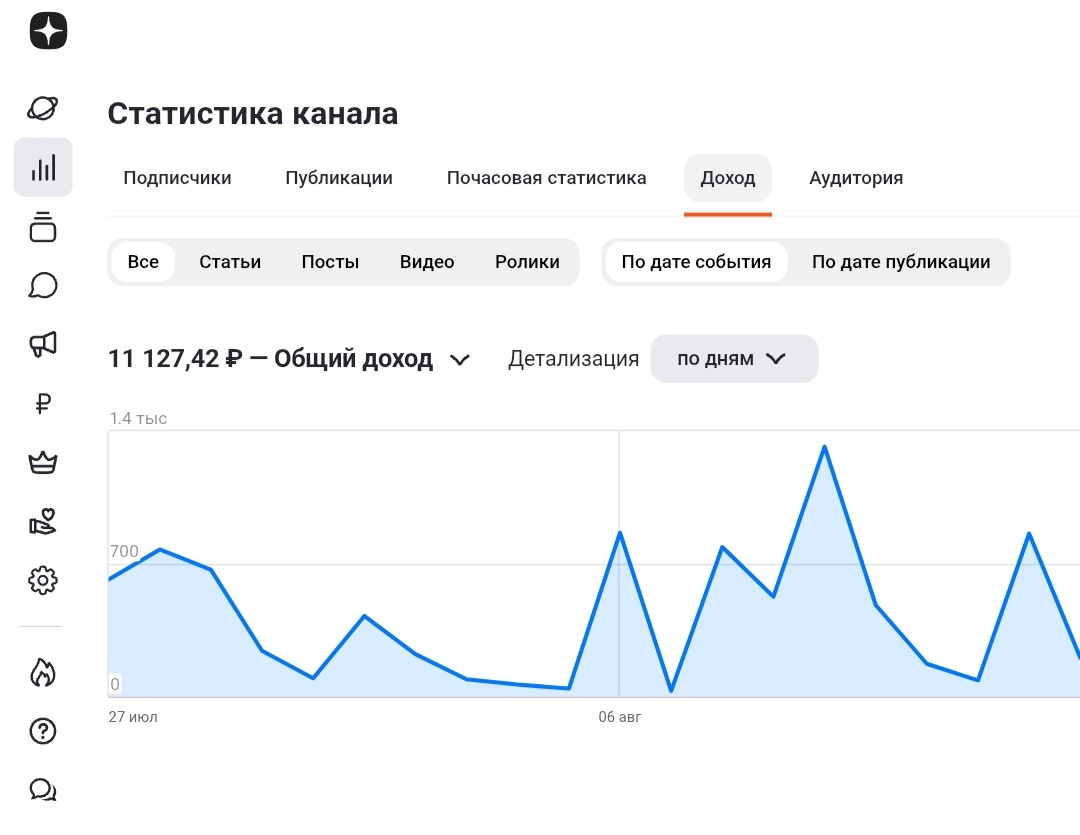Select the Доход tab
This screenshot has width=1080, height=835.
tap(727, 178)
